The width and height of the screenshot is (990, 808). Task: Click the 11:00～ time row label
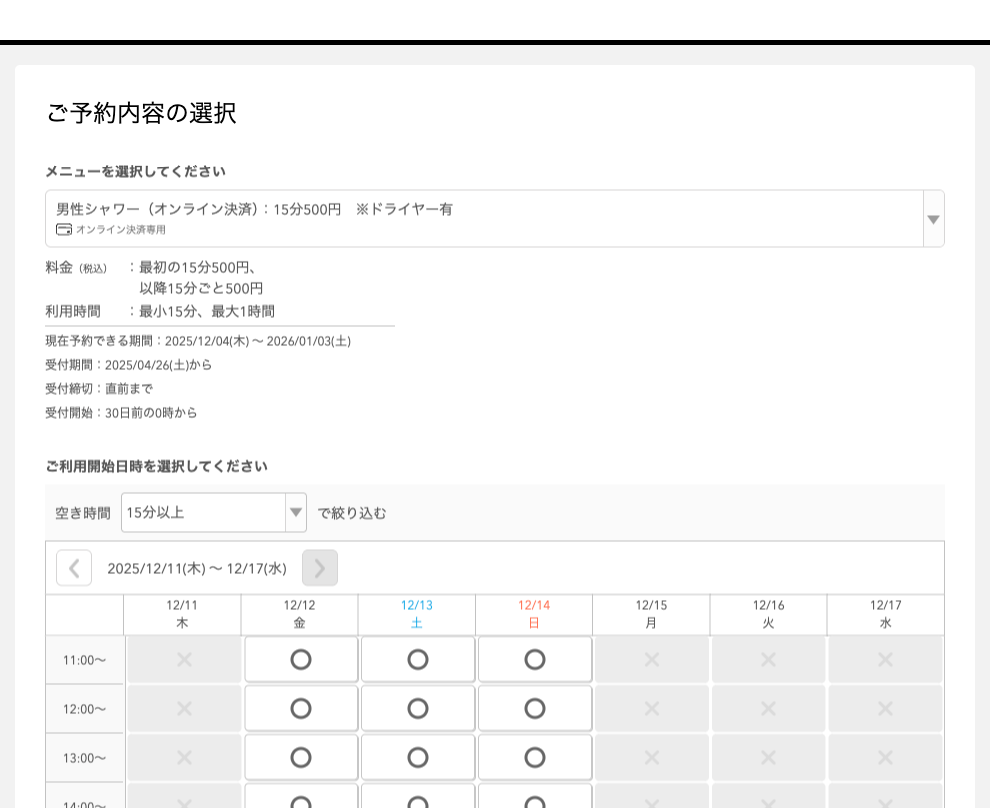click(x=84, y=659)
